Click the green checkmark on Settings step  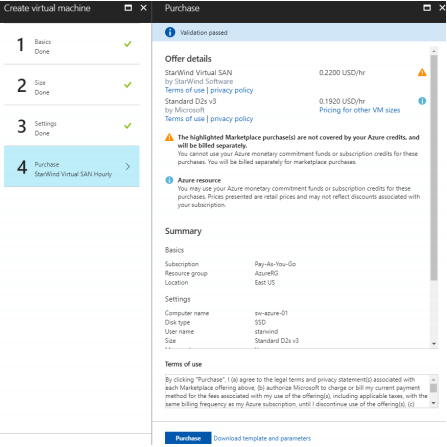128,126
